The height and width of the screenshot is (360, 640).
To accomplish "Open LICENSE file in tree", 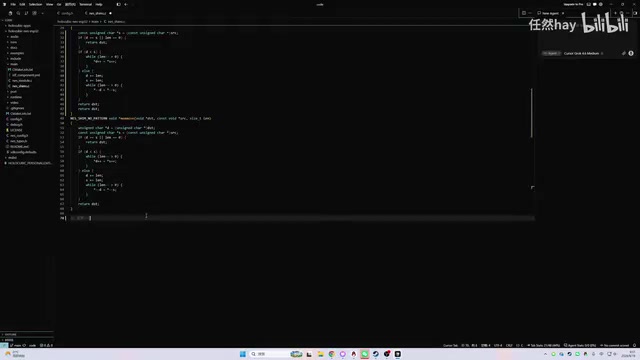I will [16, 130].
